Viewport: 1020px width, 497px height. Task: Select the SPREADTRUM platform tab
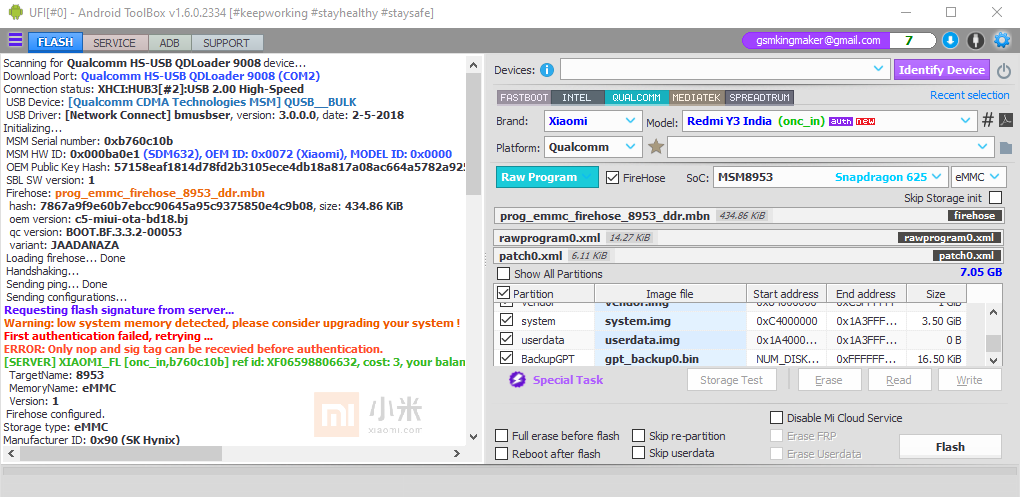[x=759, y=98]
